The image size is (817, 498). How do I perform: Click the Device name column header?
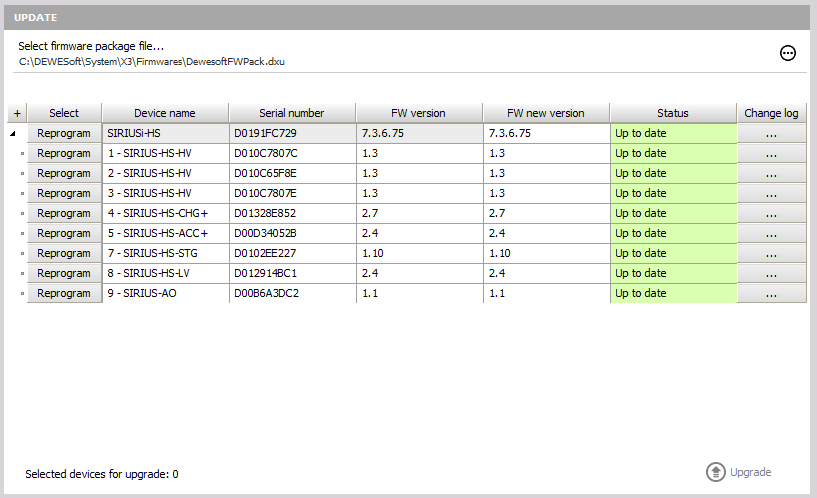165,113
